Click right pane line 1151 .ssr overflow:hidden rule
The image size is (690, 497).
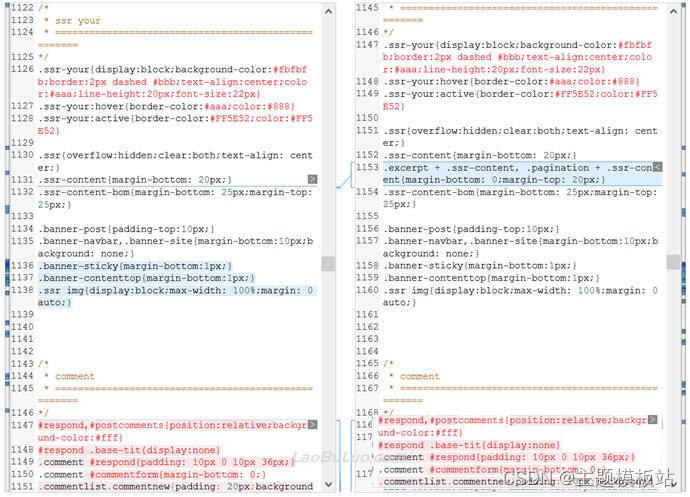point(520,136)
